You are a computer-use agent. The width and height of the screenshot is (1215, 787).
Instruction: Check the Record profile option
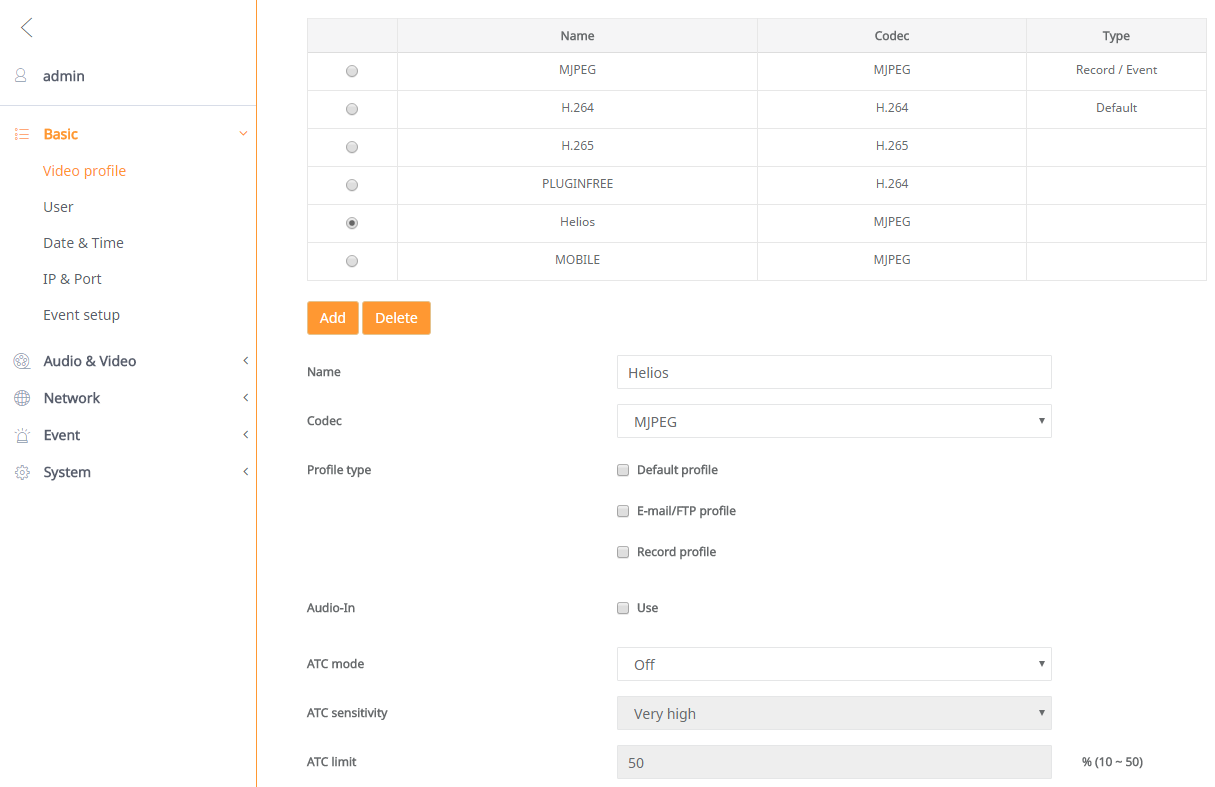coord(623,552)
